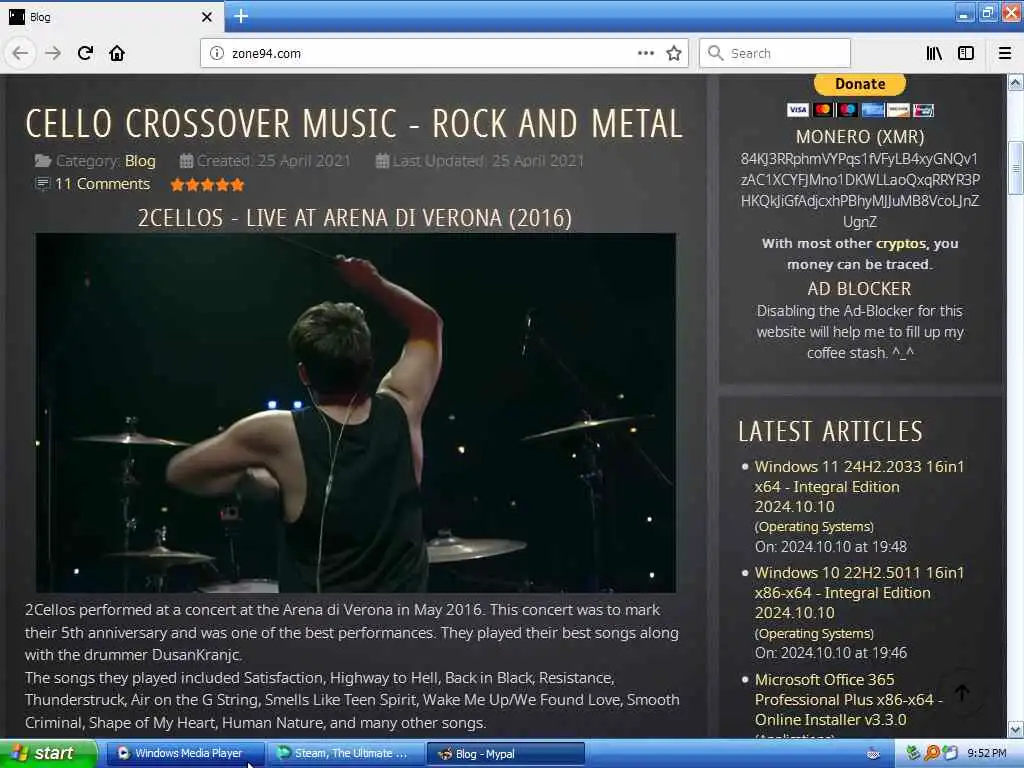The height and width of the screenshot is (768, 1024).
Task: Click the "2Cellos - Live at Arena di Verona (2016)" heading
Action: click(x=355, y=218)
